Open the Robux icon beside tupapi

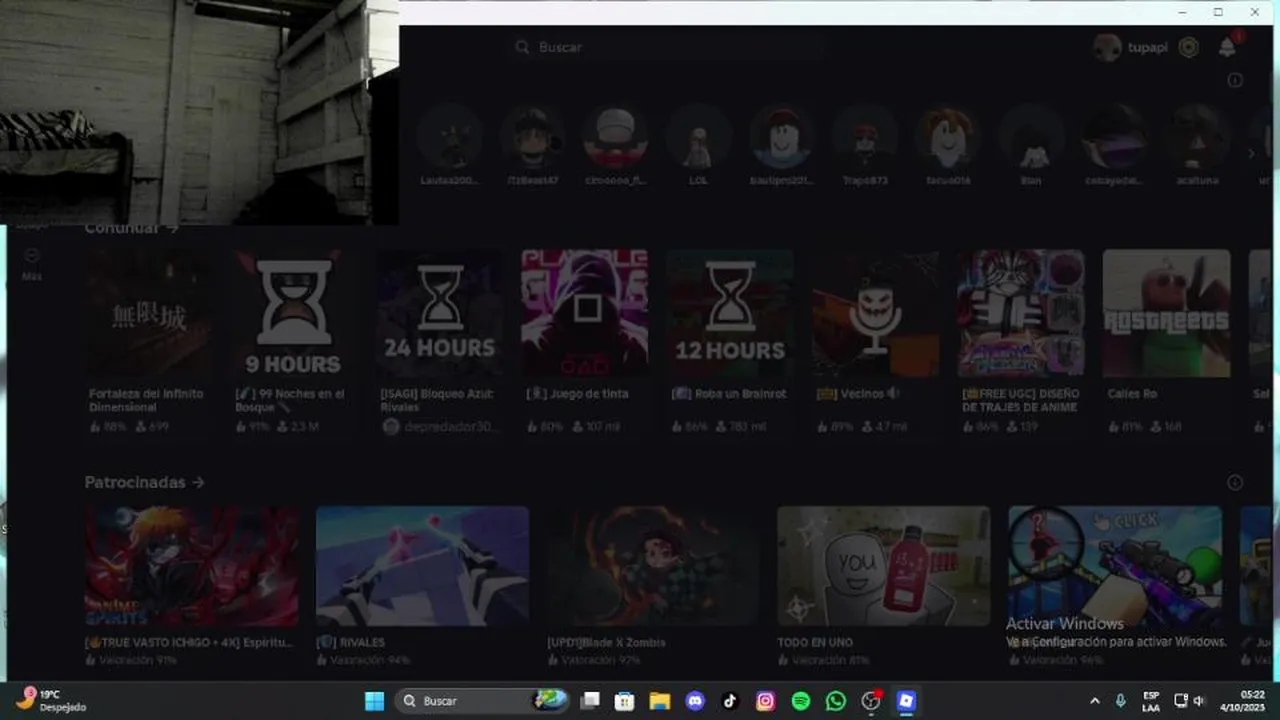click(x=1188, y=47)
